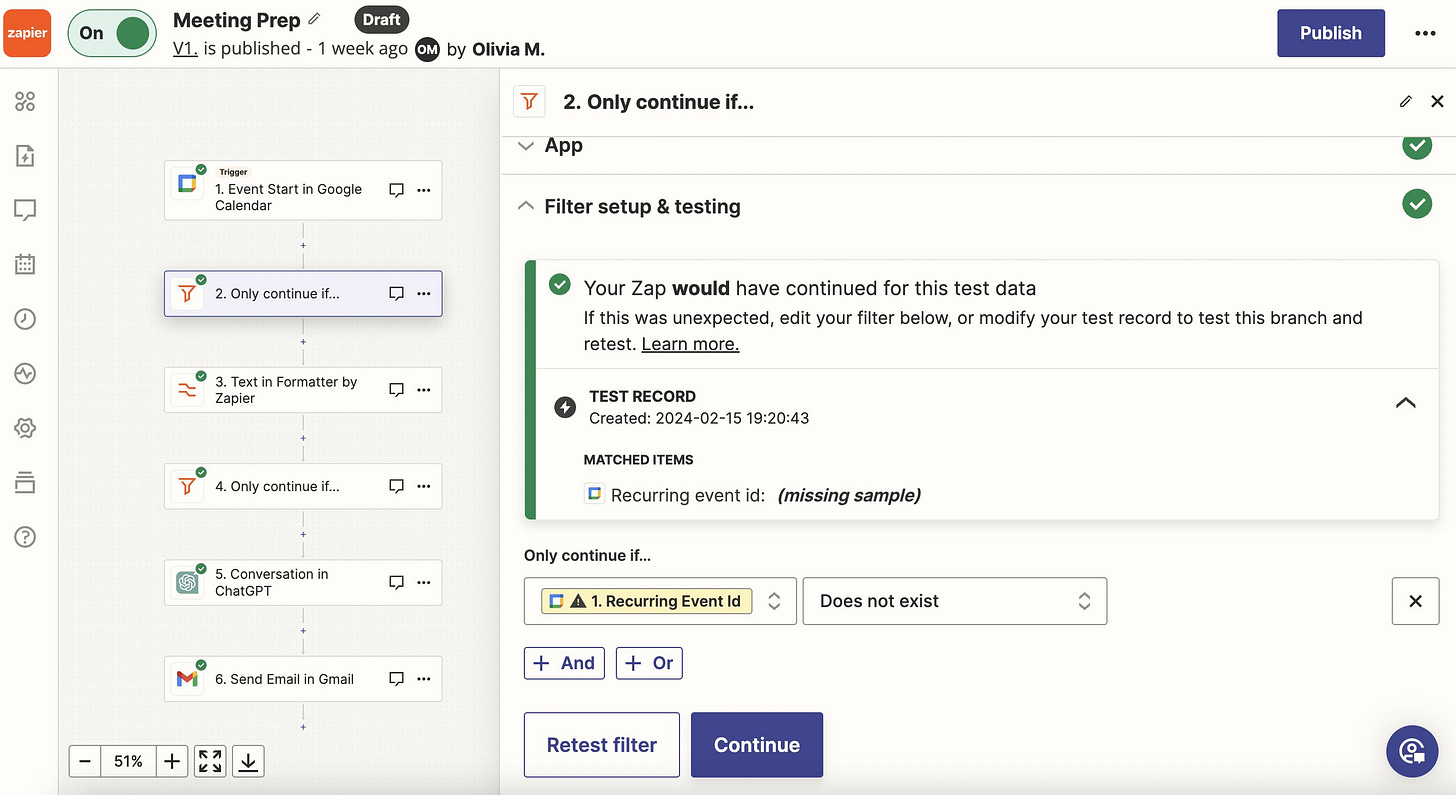This screenshot has height=795, width=1456.
Task: Open the V1. version link
Action: click(185, 48)
